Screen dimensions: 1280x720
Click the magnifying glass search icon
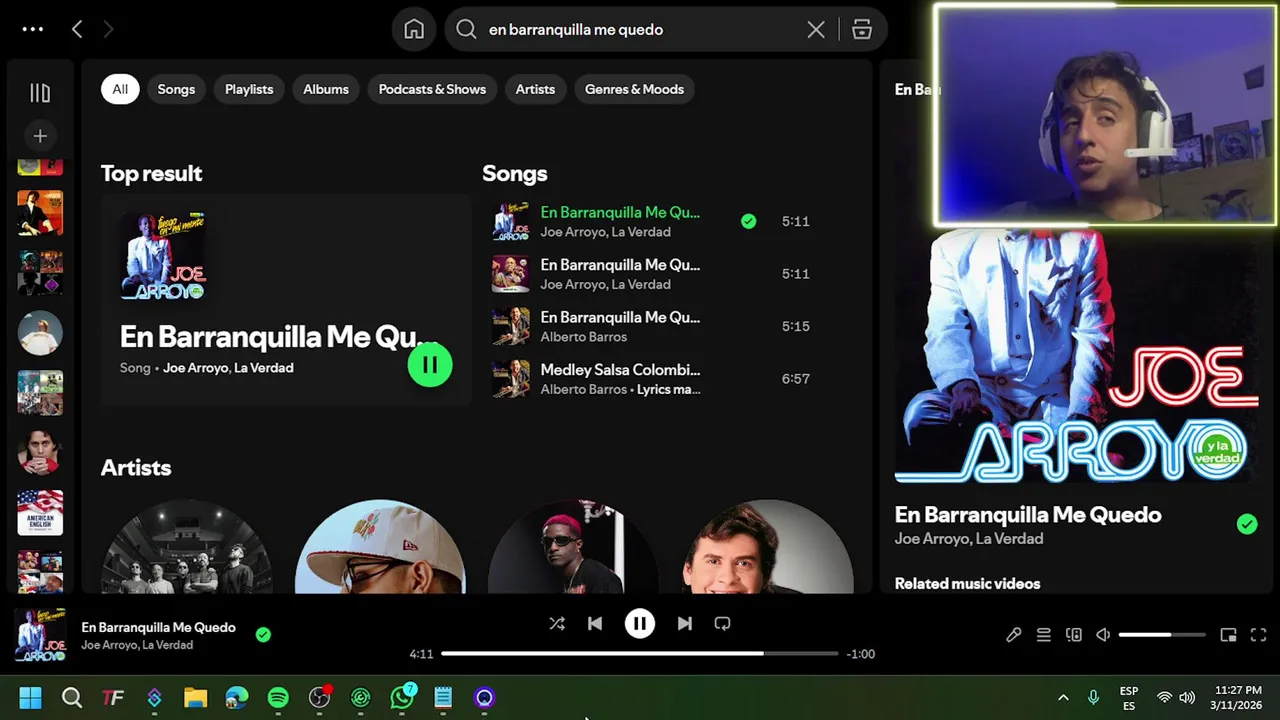466,29
